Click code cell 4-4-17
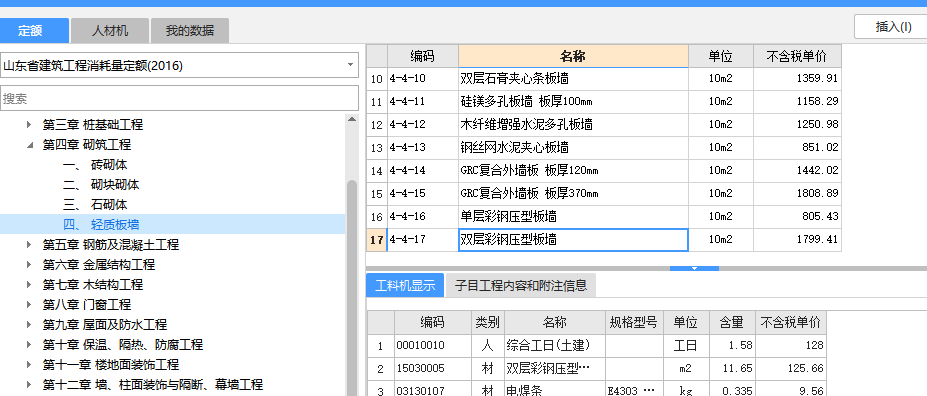This screenshot has width=927, height=396. click(x=423, y=240)
